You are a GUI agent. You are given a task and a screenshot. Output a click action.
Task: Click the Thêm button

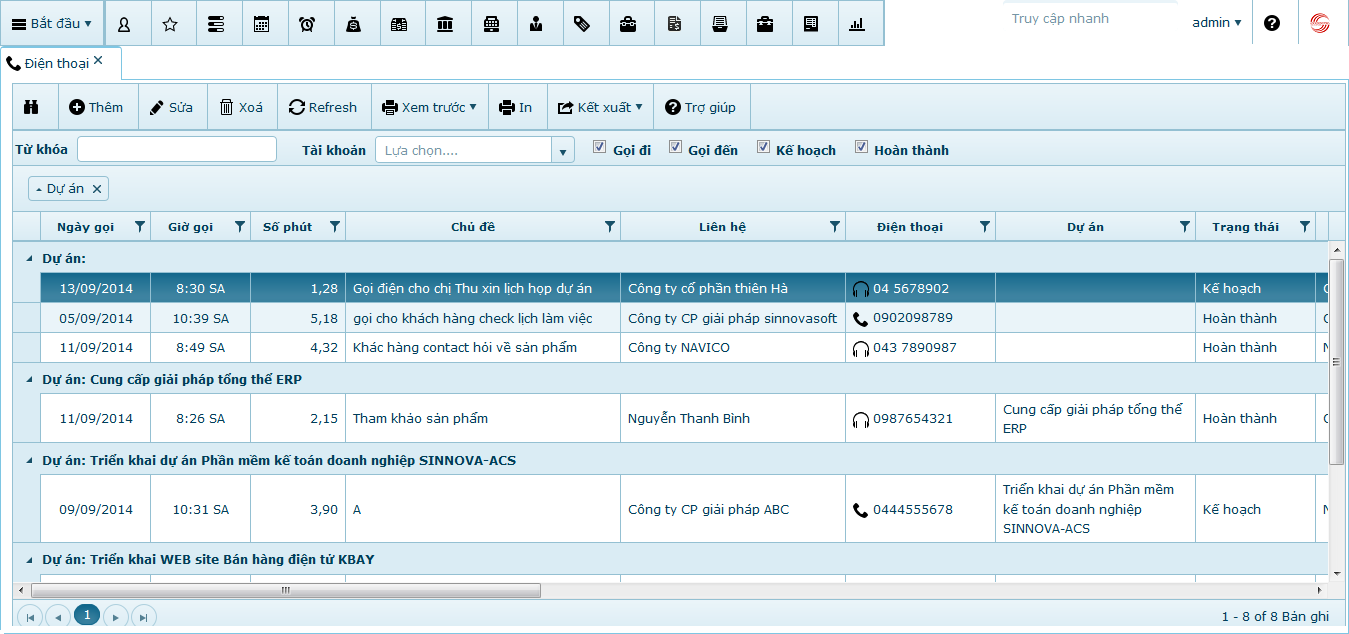96,107
